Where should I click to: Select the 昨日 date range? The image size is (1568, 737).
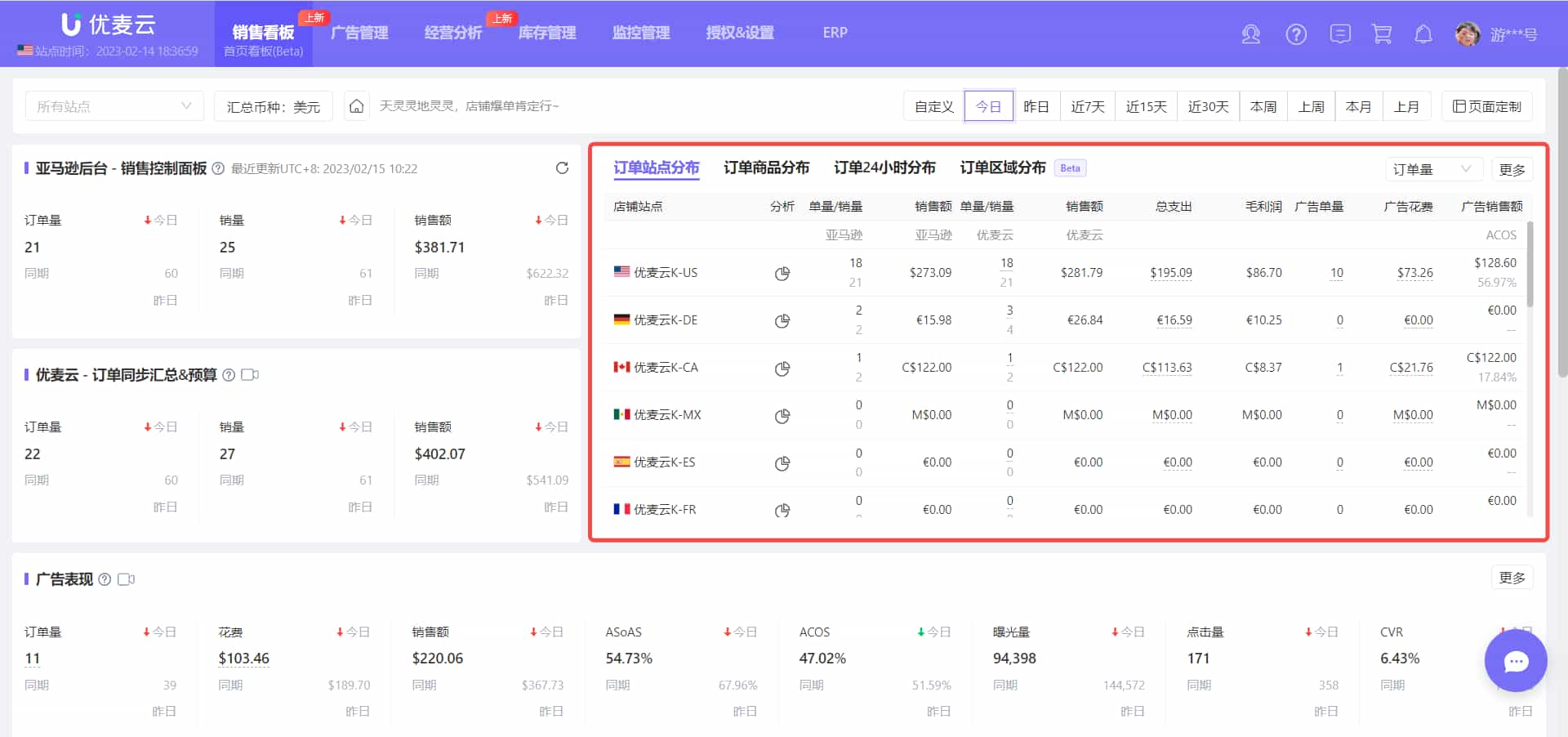point(1036,106)
